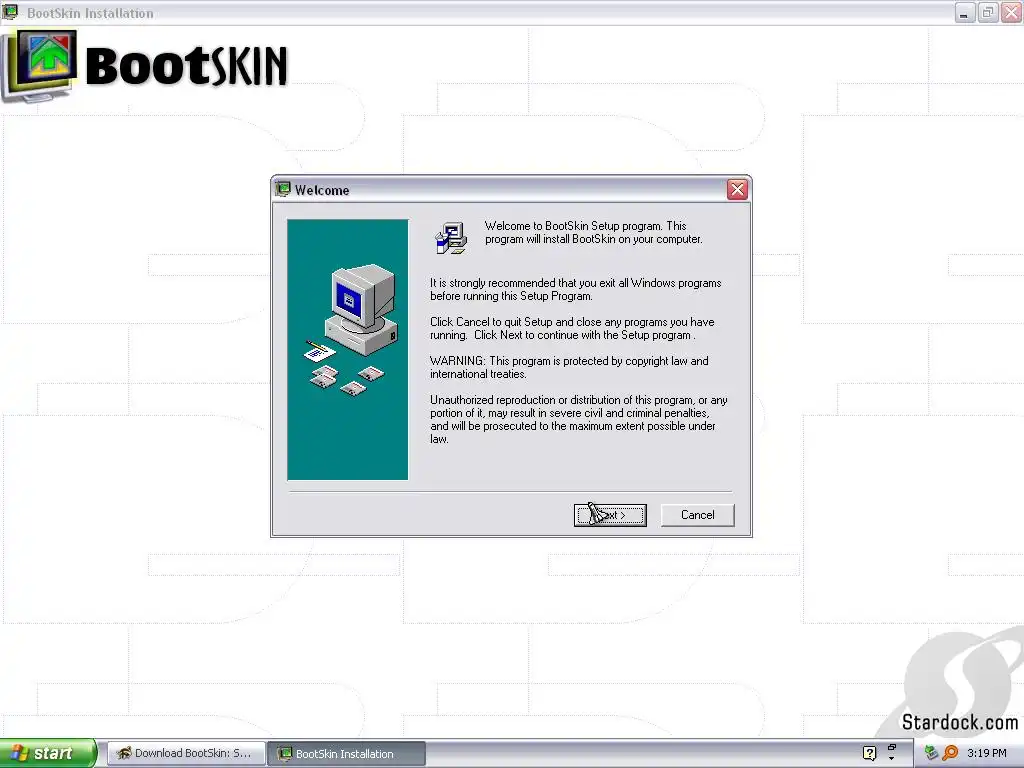
Task: Click the help question-mark taskbar icon
Action: tap(869, 753)
